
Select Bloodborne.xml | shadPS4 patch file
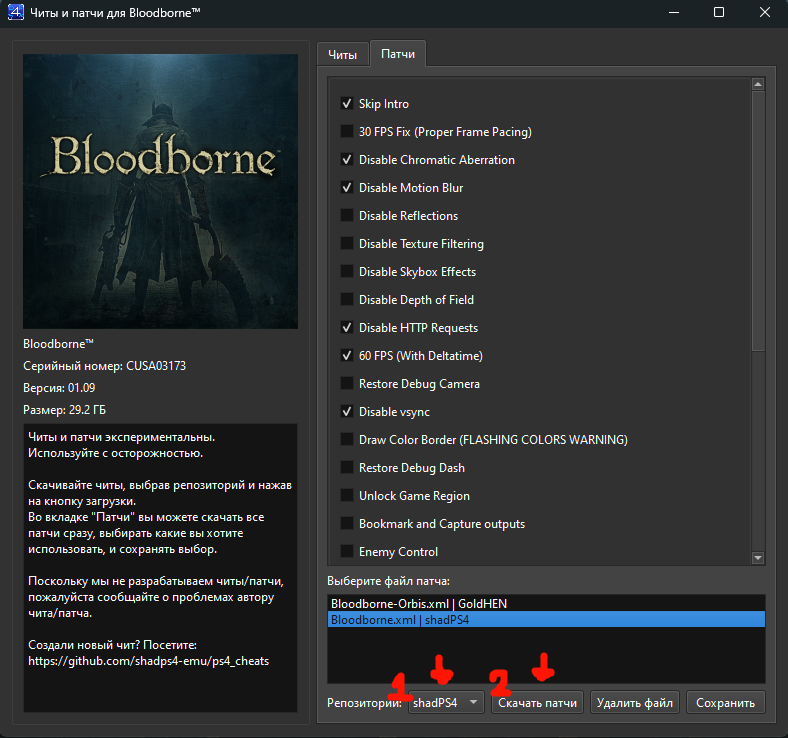click(546, 619)
